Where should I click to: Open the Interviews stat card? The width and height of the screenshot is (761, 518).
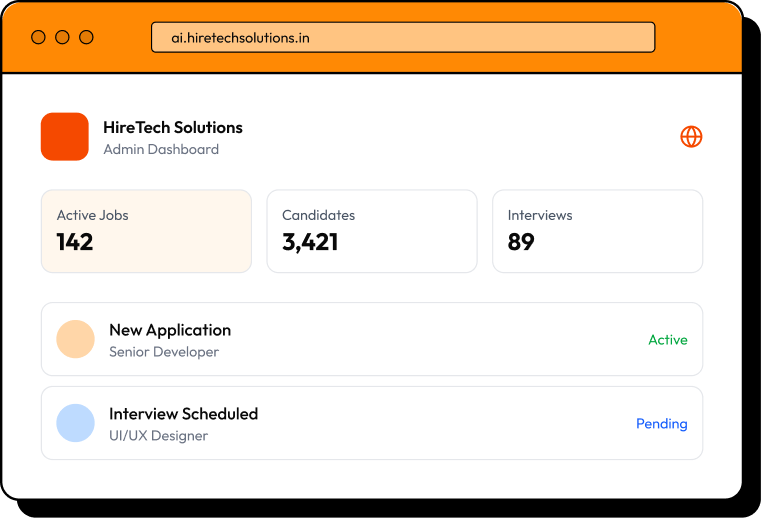pyautogui.click(x=597, y=231)
